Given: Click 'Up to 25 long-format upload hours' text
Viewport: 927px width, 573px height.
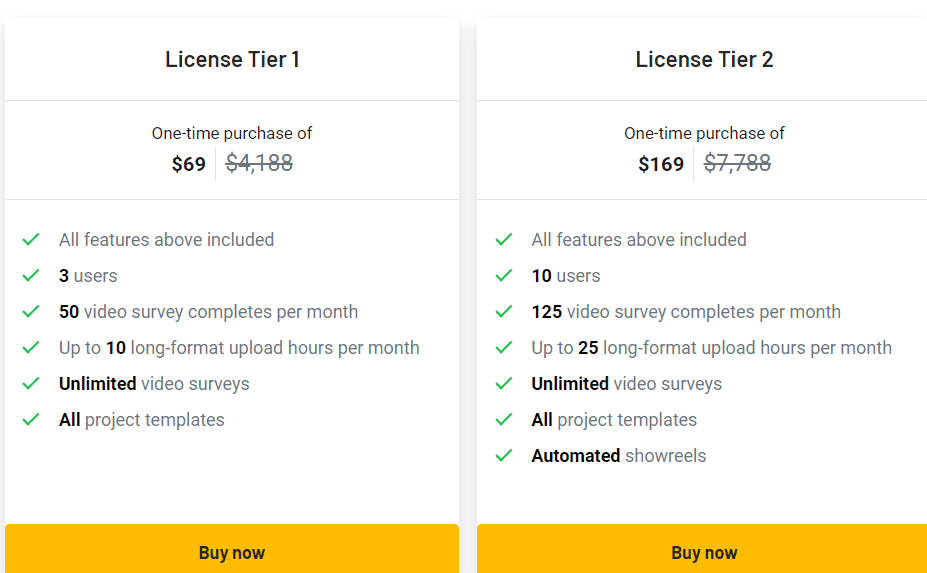Looking at the screenshot, I should click(711, 348).
